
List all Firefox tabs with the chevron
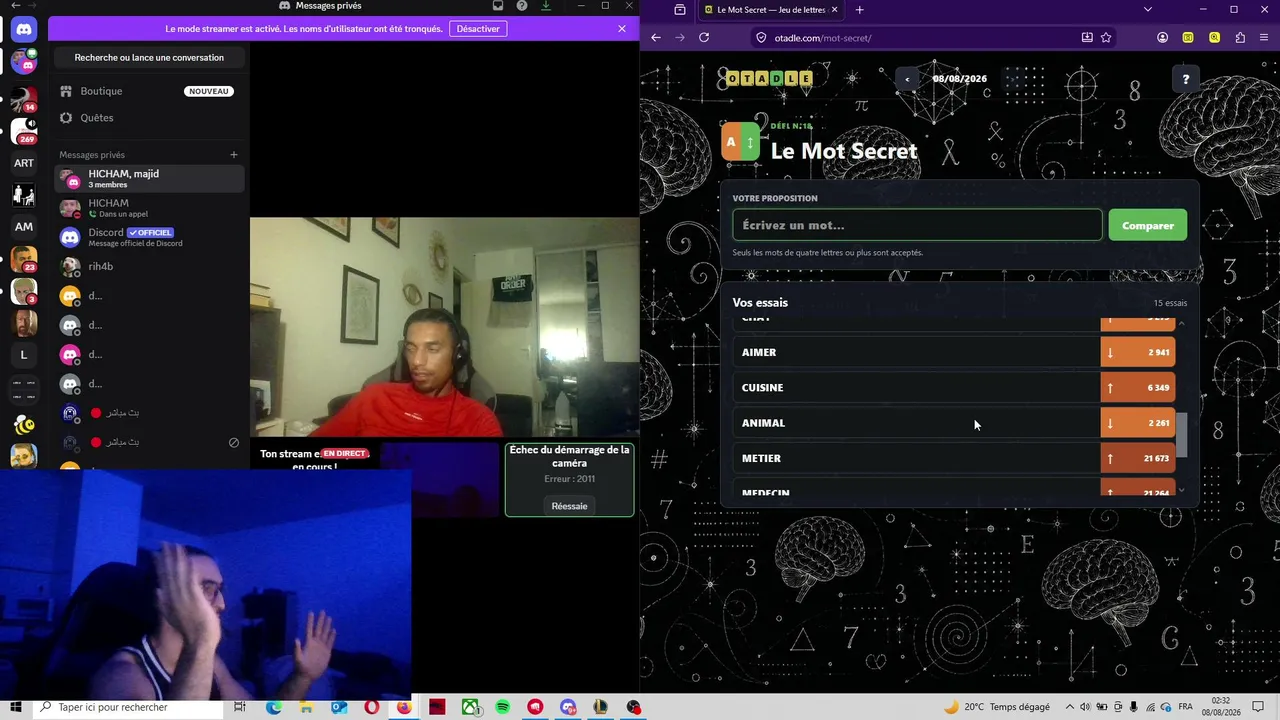[1148, 10]
